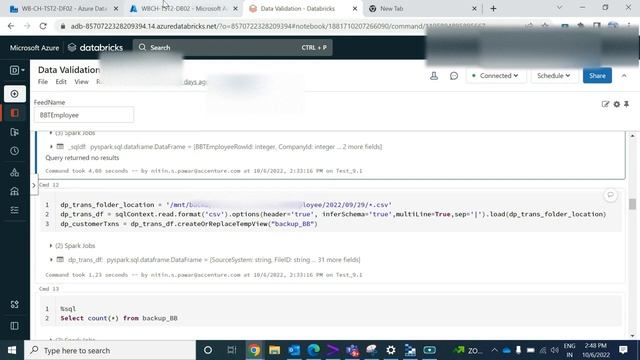This screenshot has width=640, height=360.
Task: Toggle the sidebar collapse panel icon
Action: point(15,326)
